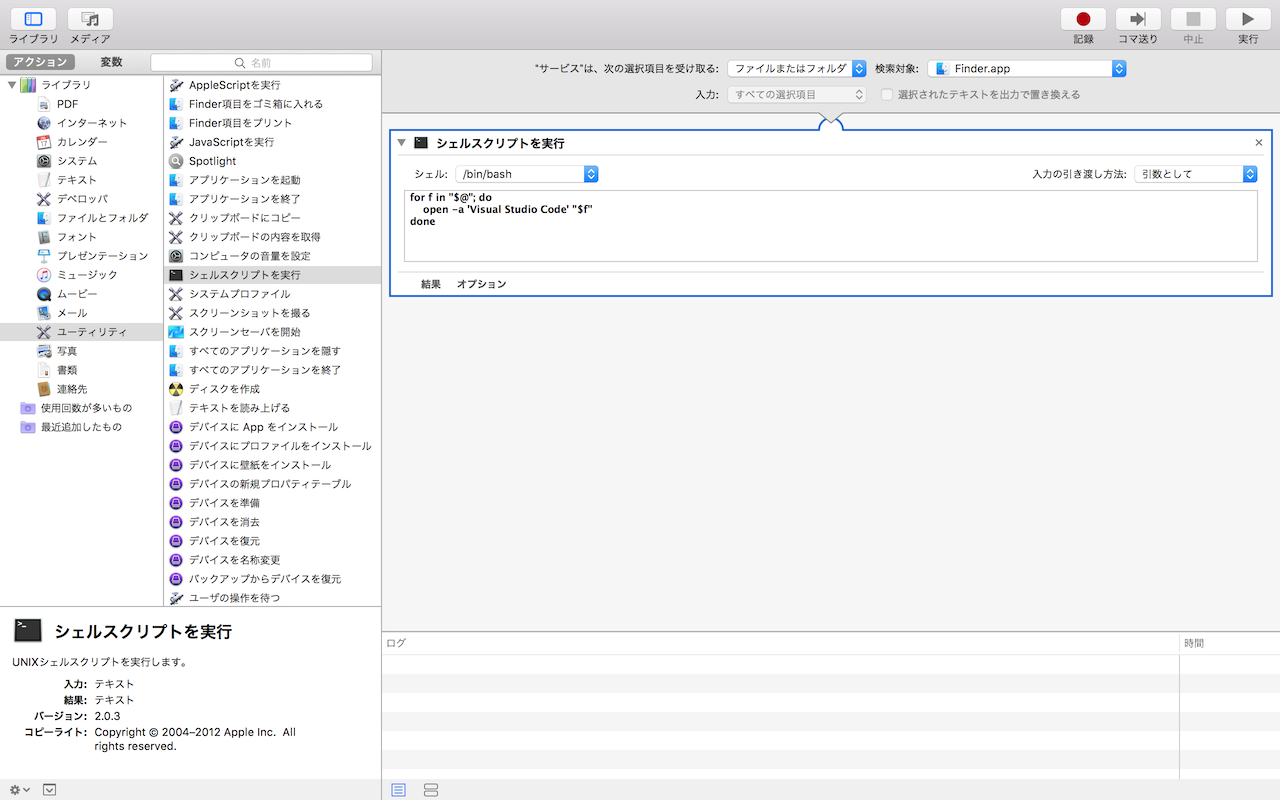Toggle the Library (ライブラリ) panel icon

click(x=33, y=19)
